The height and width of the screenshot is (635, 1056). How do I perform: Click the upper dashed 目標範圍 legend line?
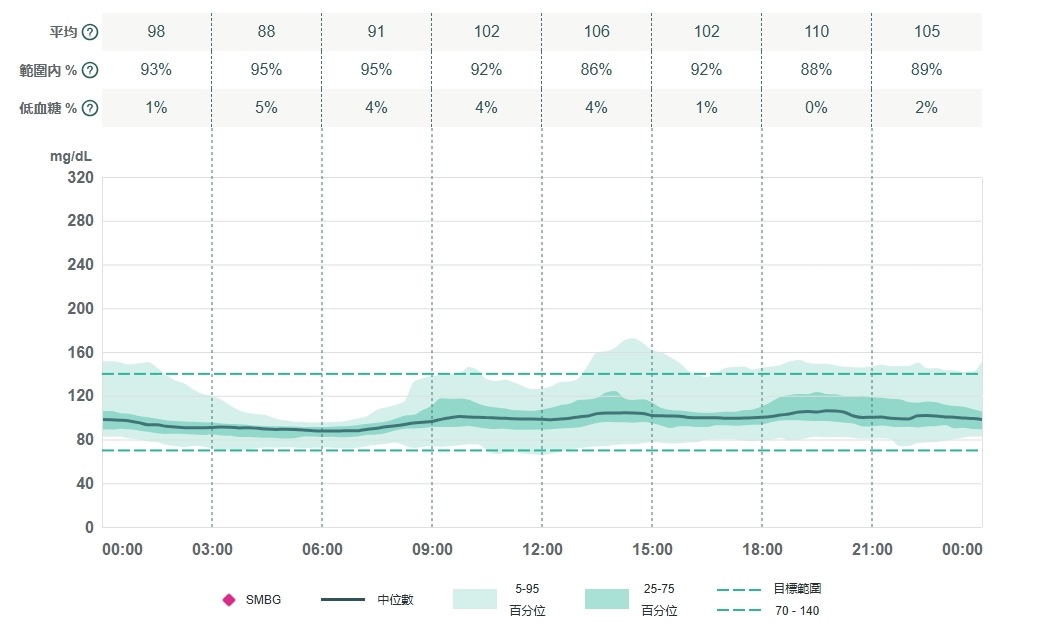coord(740,589)
